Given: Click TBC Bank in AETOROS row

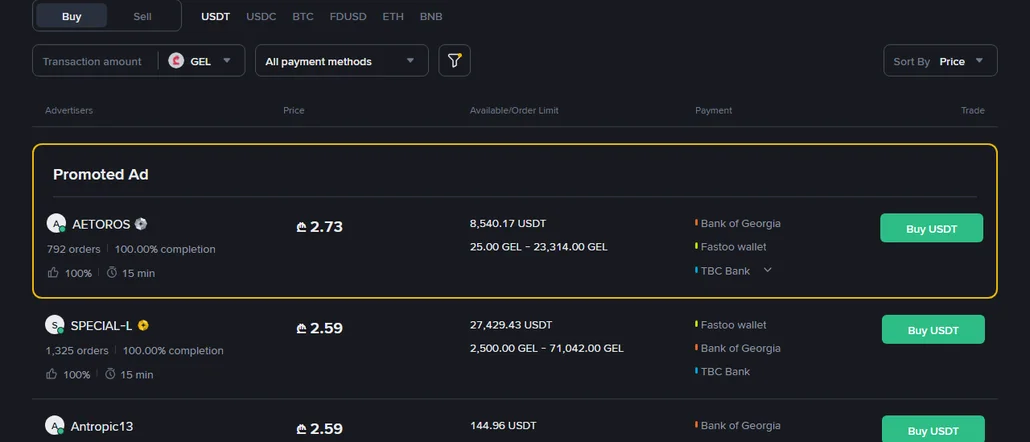Looking at the screenshot, I should tap(725, 271).
